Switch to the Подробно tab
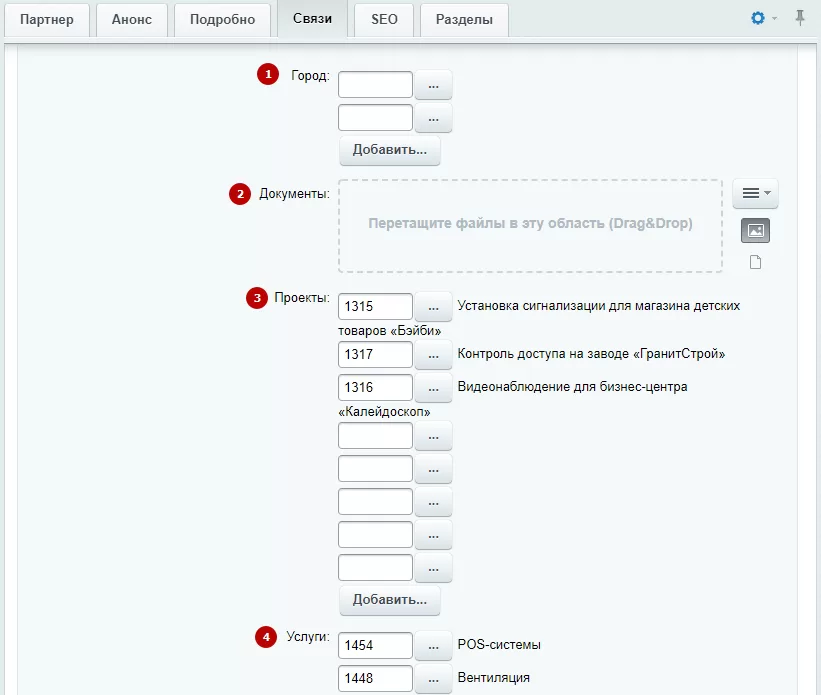This screenshot has height=695, width=821. pyautogui.click(x=222, y=19)
